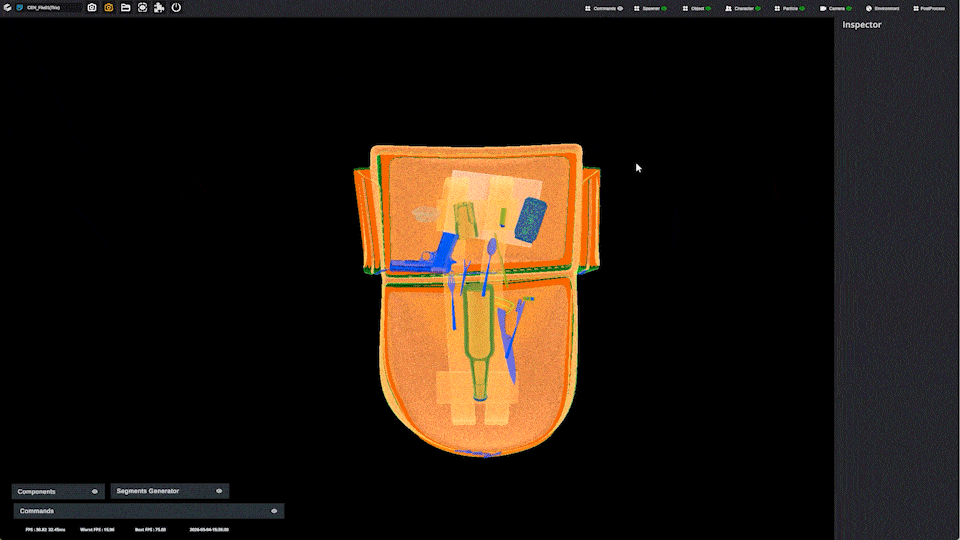Click the orange camera icon

click(x=109, y=7)
